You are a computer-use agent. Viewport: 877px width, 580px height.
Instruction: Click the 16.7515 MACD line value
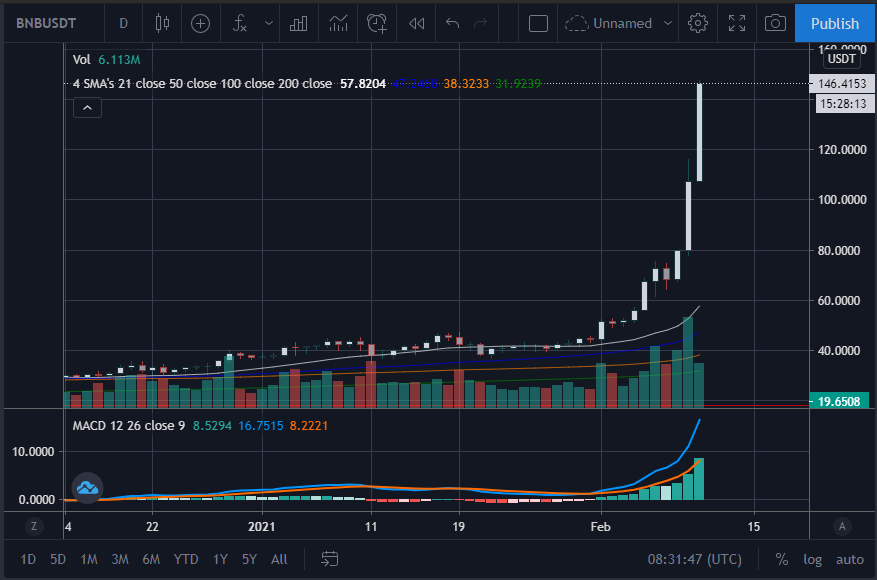click(261, 426)
